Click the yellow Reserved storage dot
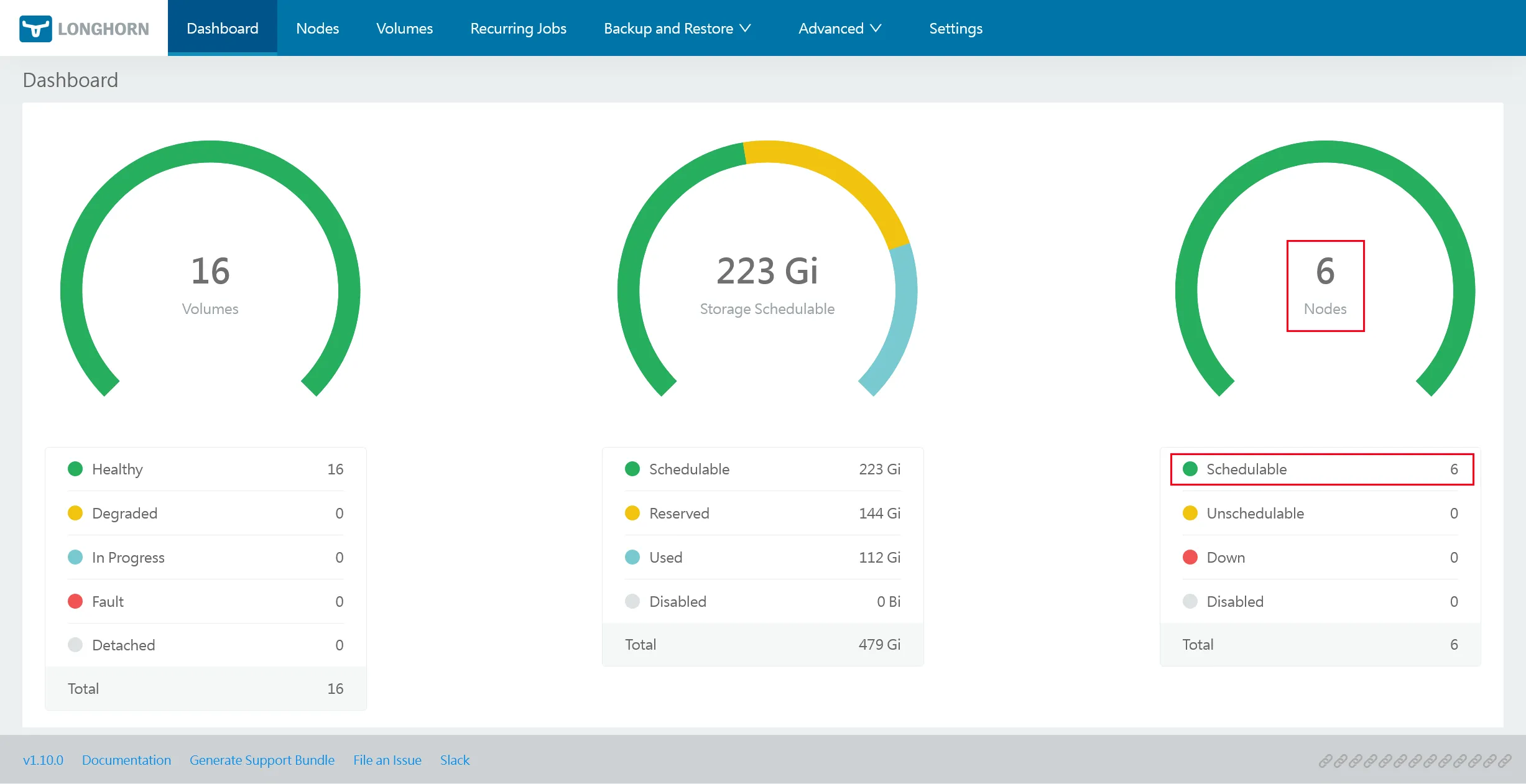 click(632, 513)
